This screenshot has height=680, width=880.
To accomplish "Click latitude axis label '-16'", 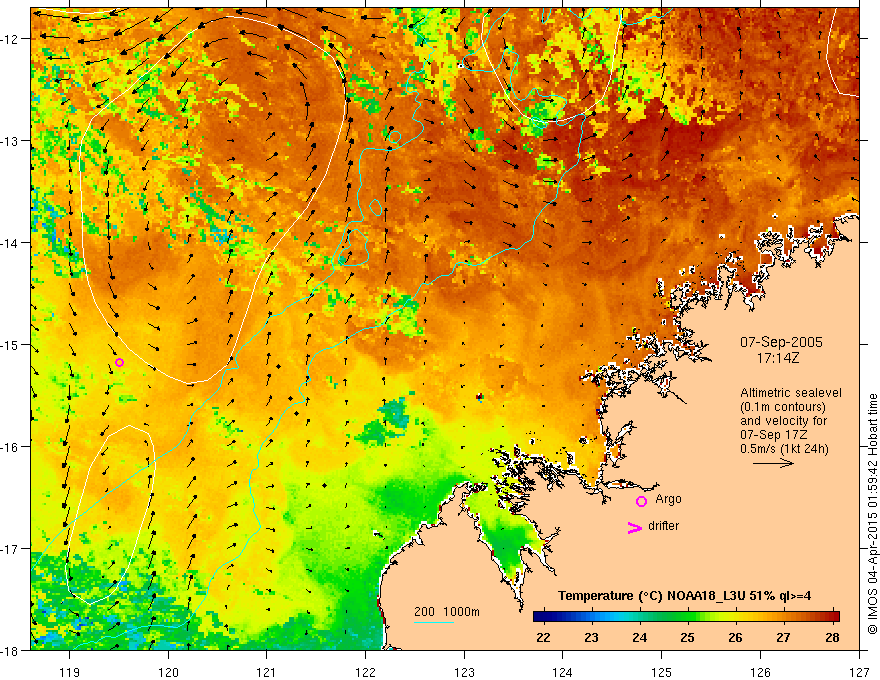I will [x=11, y=447].
